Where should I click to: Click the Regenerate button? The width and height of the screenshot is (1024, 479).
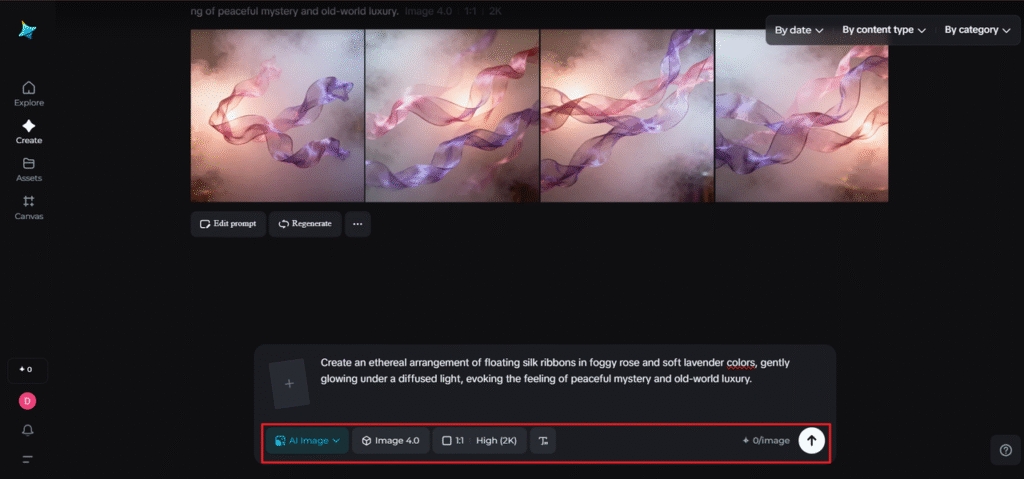(305, 224)
